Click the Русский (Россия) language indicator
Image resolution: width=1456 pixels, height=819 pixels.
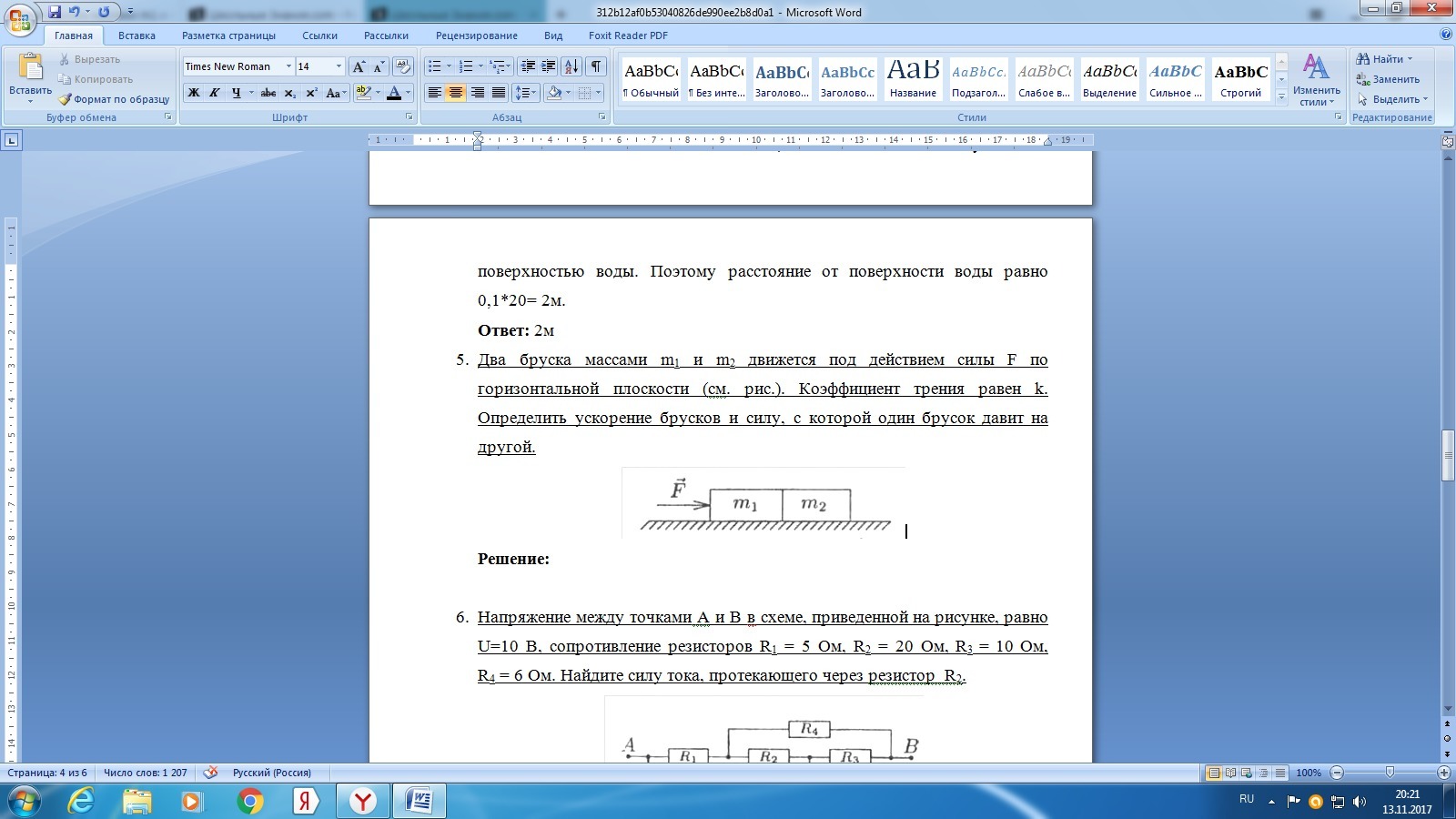tap(271, 773)
